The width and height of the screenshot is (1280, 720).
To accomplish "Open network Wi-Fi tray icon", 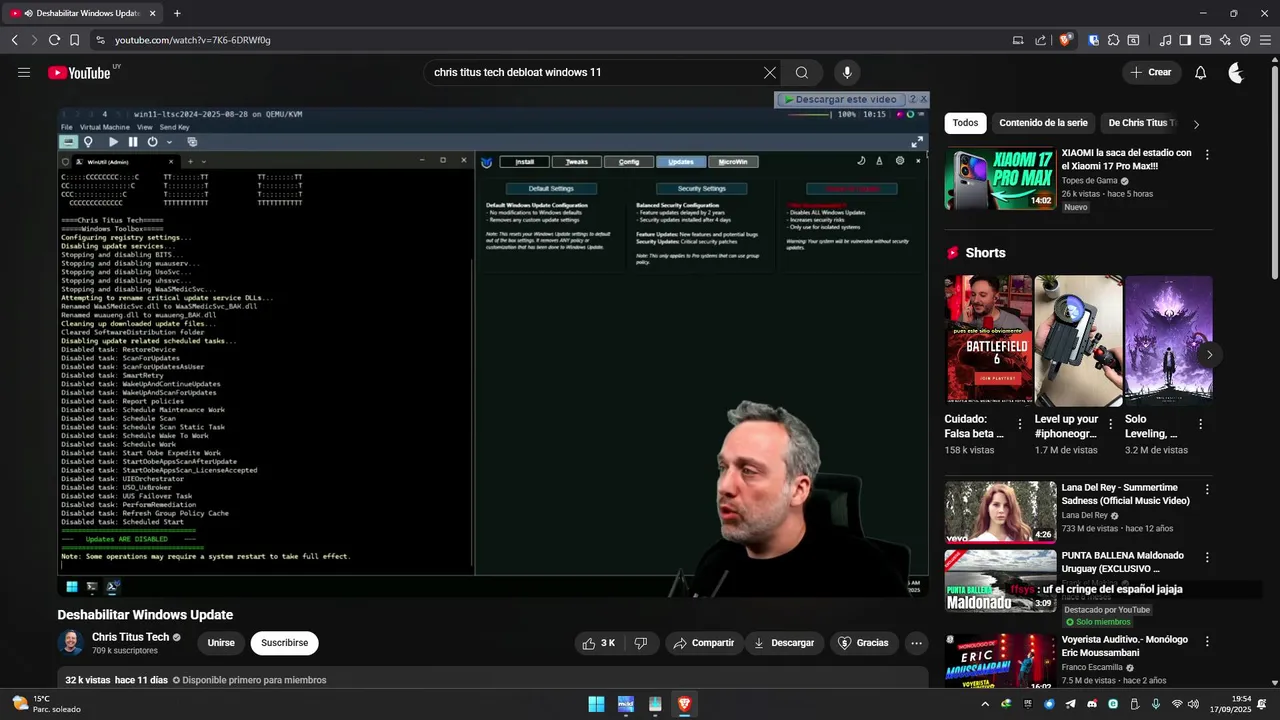I will (1177, 704).
